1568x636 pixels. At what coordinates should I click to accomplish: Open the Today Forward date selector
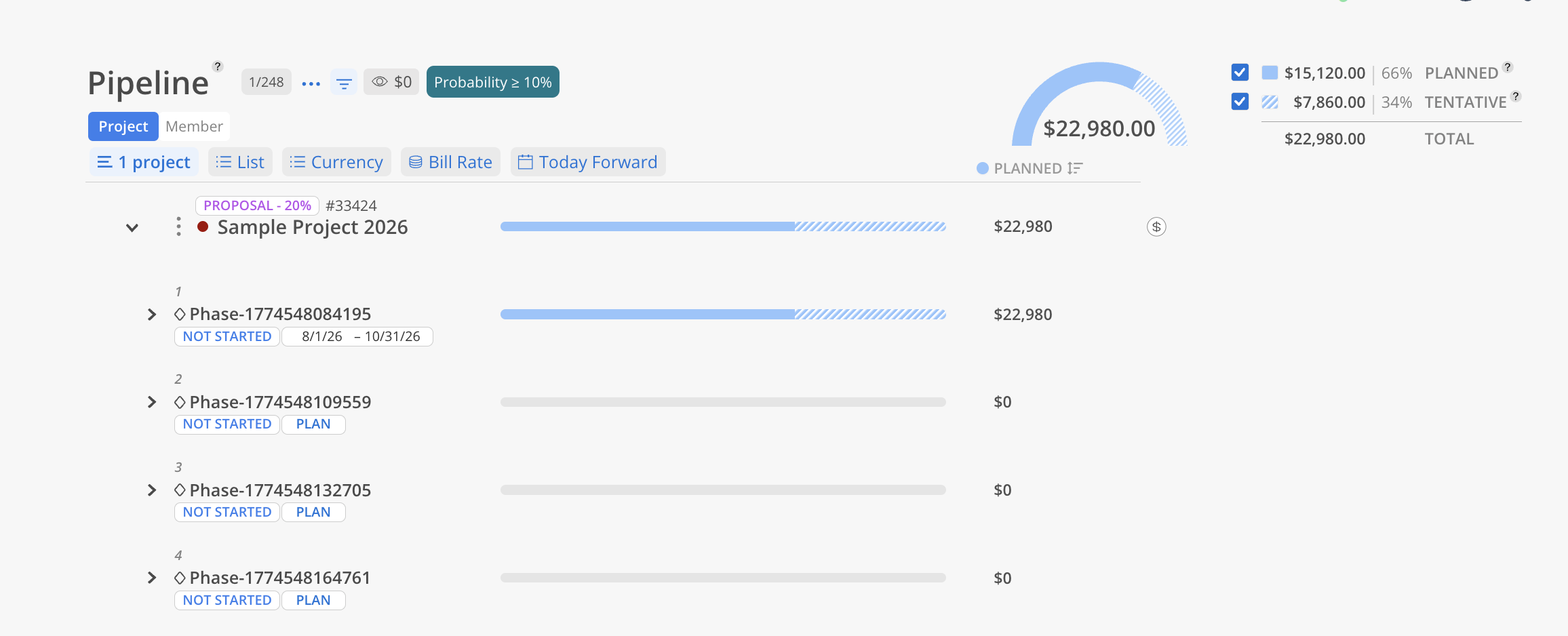click(x=588, y=162)
